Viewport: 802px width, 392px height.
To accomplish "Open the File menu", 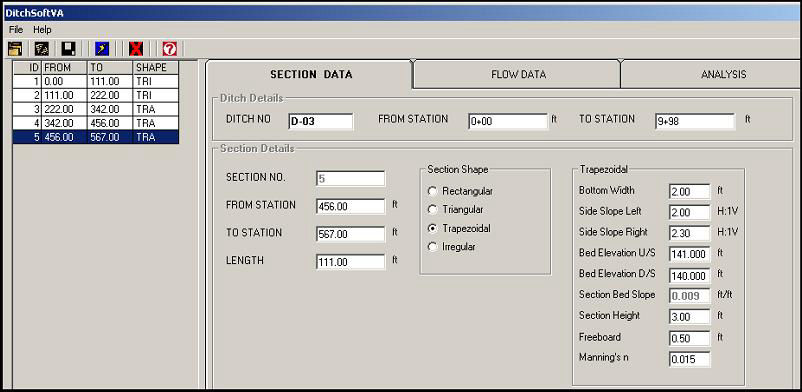I will click(x=16, y=30).
